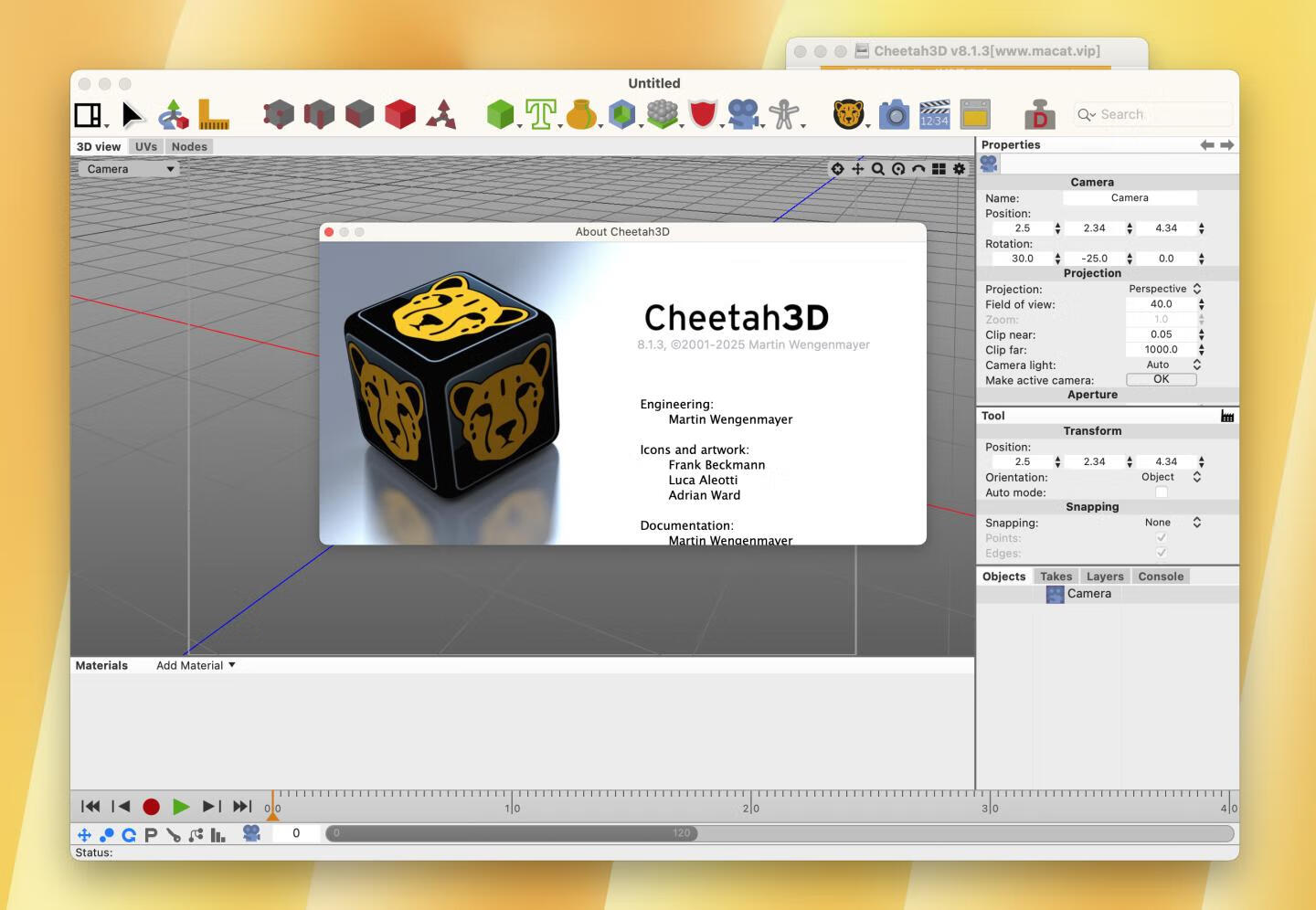The image size is (1316, 910).
Task: Open the Layers tab
Action: pyautogui.click(x=1105, y=577)
